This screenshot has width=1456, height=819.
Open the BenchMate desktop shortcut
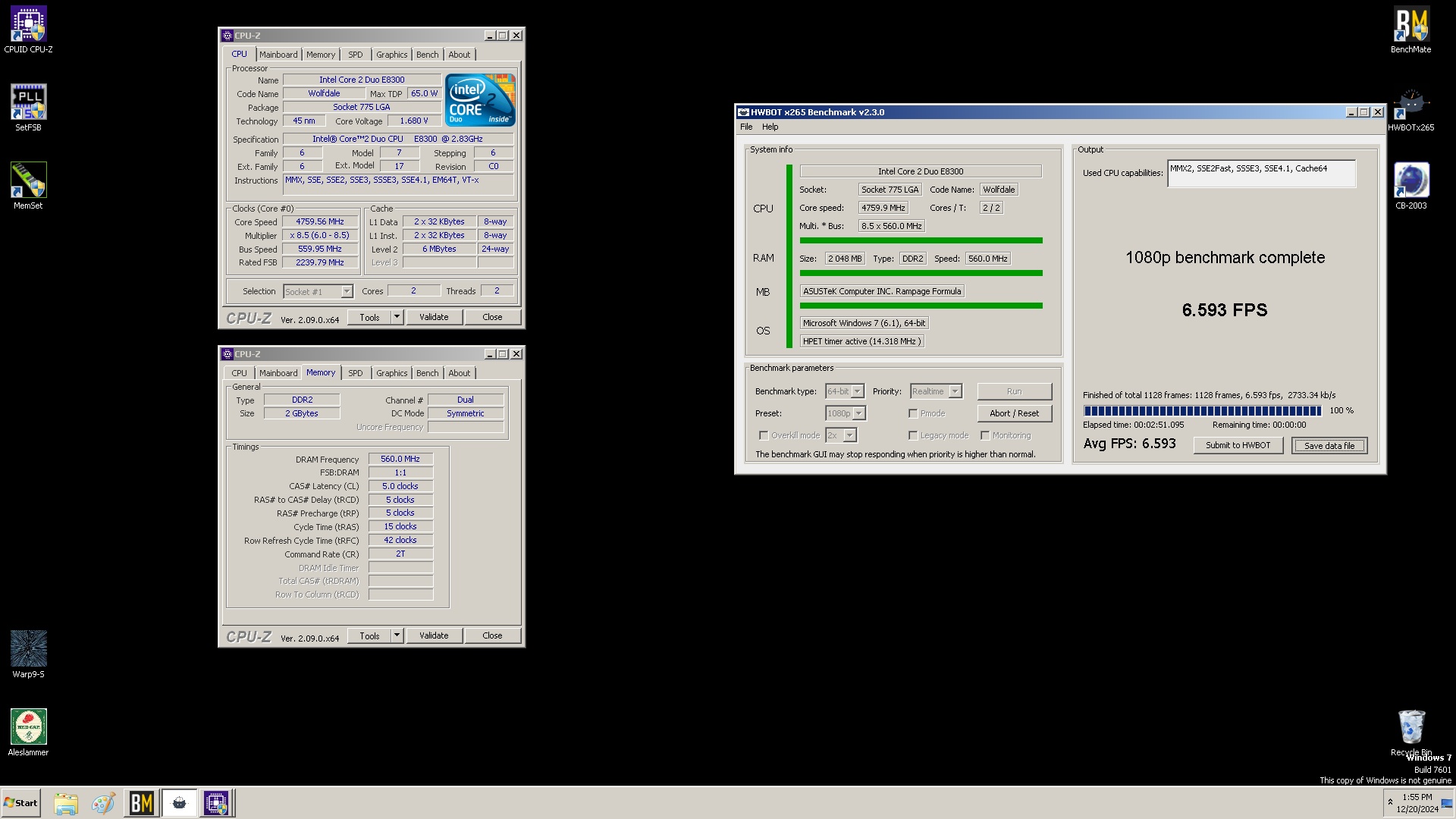click(x=1410, y=30)
